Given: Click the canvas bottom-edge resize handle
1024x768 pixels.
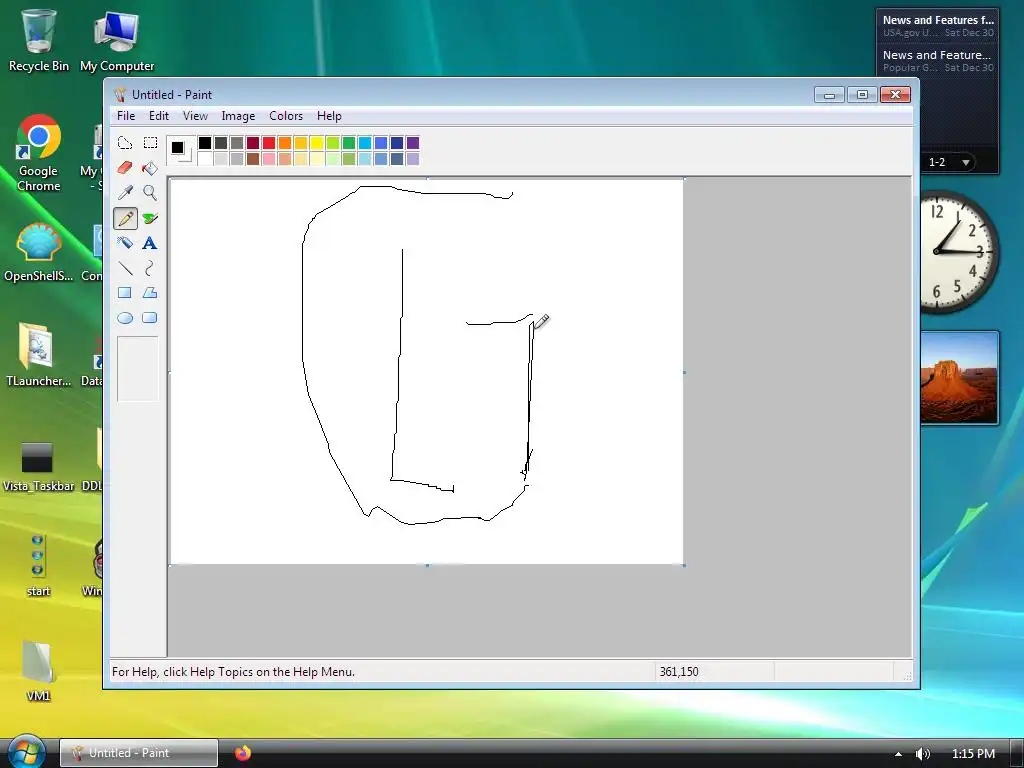Looking at the screenshot, I should 428,566.
